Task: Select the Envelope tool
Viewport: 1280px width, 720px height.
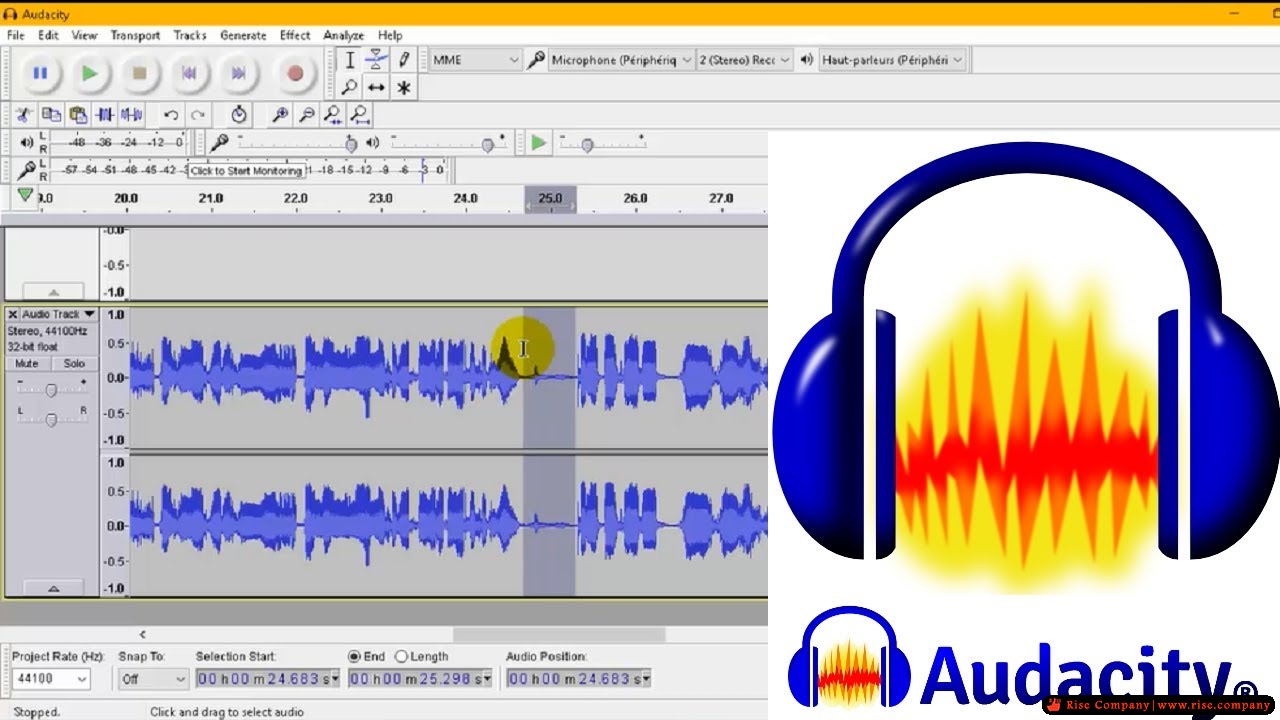Action: pos(376,60)
